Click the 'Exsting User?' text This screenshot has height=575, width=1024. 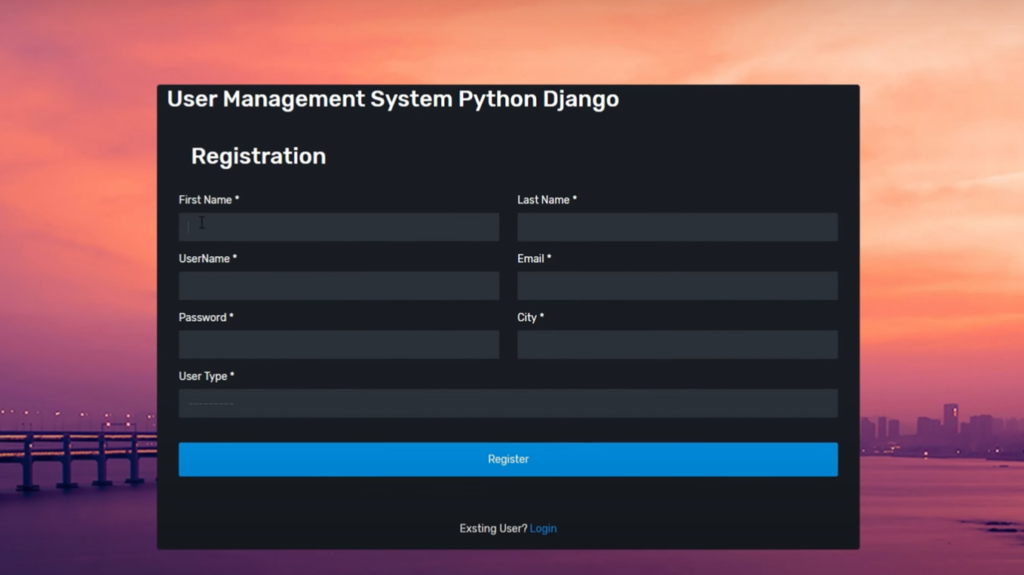(493, 529)
